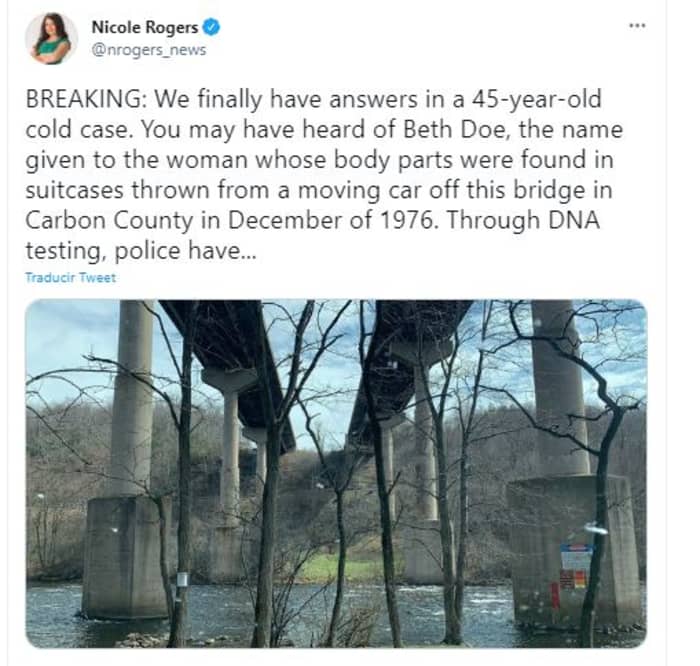Click the blue verified badge beside Nicole Rogers
Viewport: 700px width, 666px height.
(211, 27)
